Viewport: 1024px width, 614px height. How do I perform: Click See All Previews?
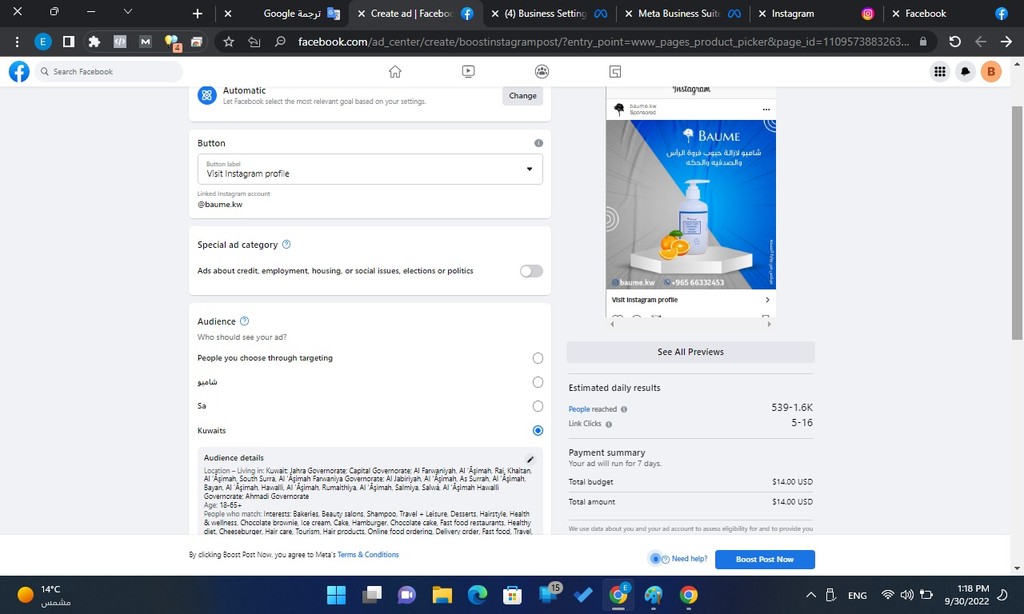click(690, 351)
